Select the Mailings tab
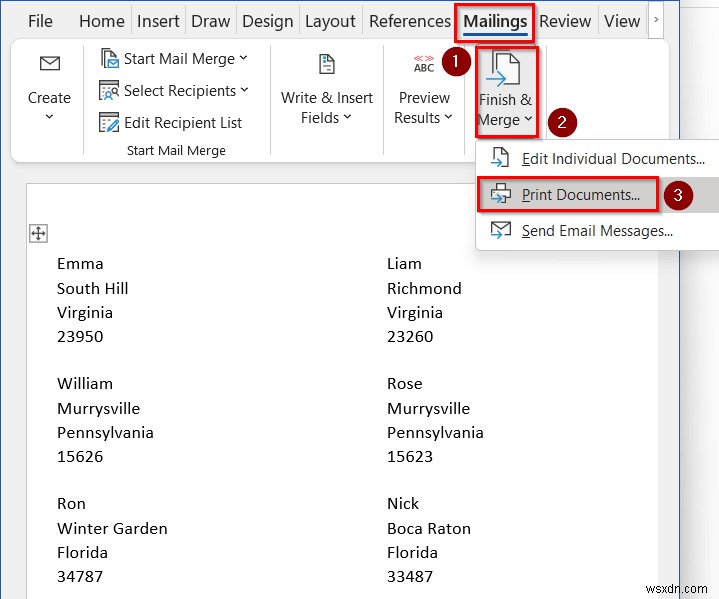 coord(495,21)
